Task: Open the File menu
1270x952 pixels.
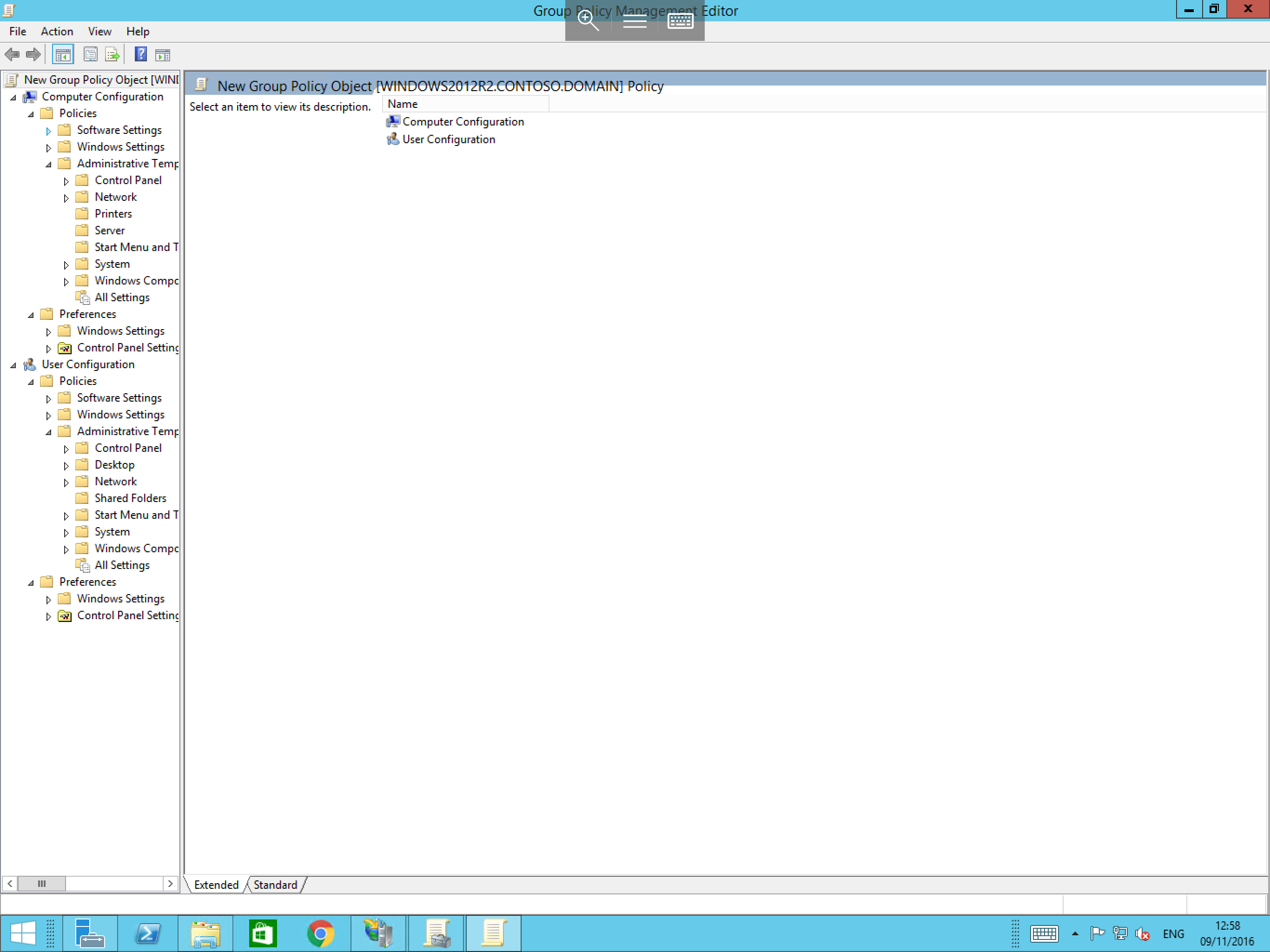Action: pos(17,32)
